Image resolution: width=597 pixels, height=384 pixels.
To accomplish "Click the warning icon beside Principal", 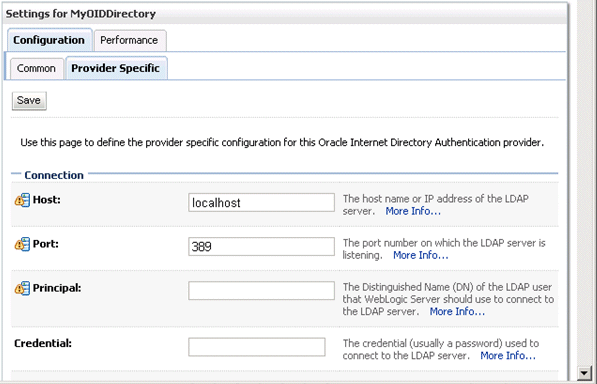I will (22, 288).
